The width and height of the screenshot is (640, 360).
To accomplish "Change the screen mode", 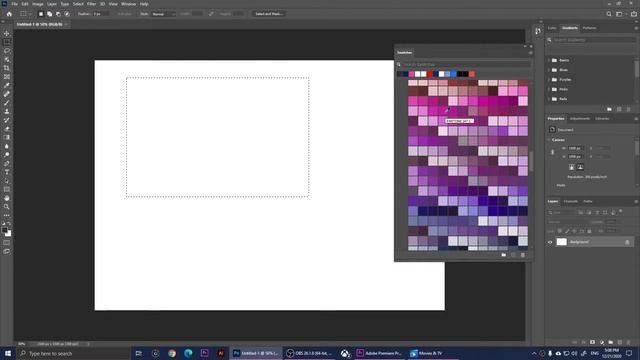I will click(x=7, y=251).
